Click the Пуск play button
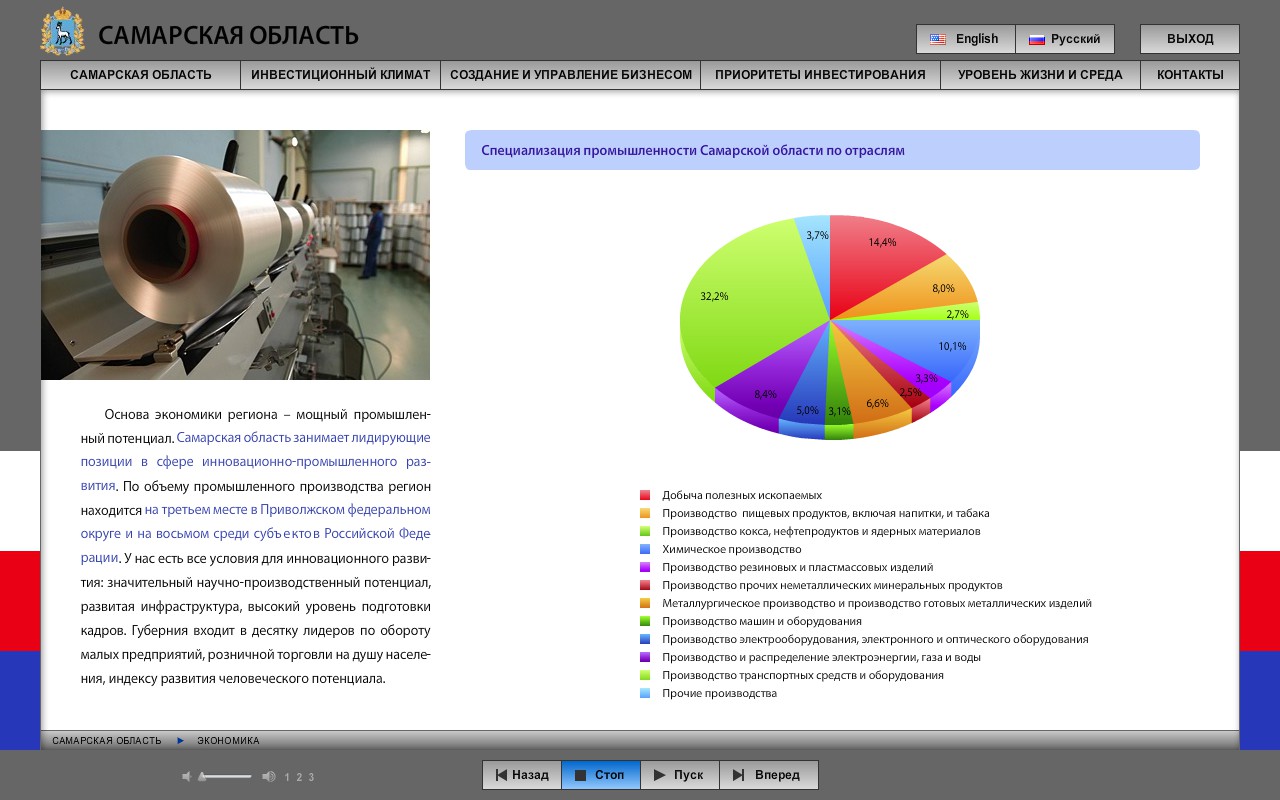The width and height of the screenshot is (1280, 800). pos(680,775)
